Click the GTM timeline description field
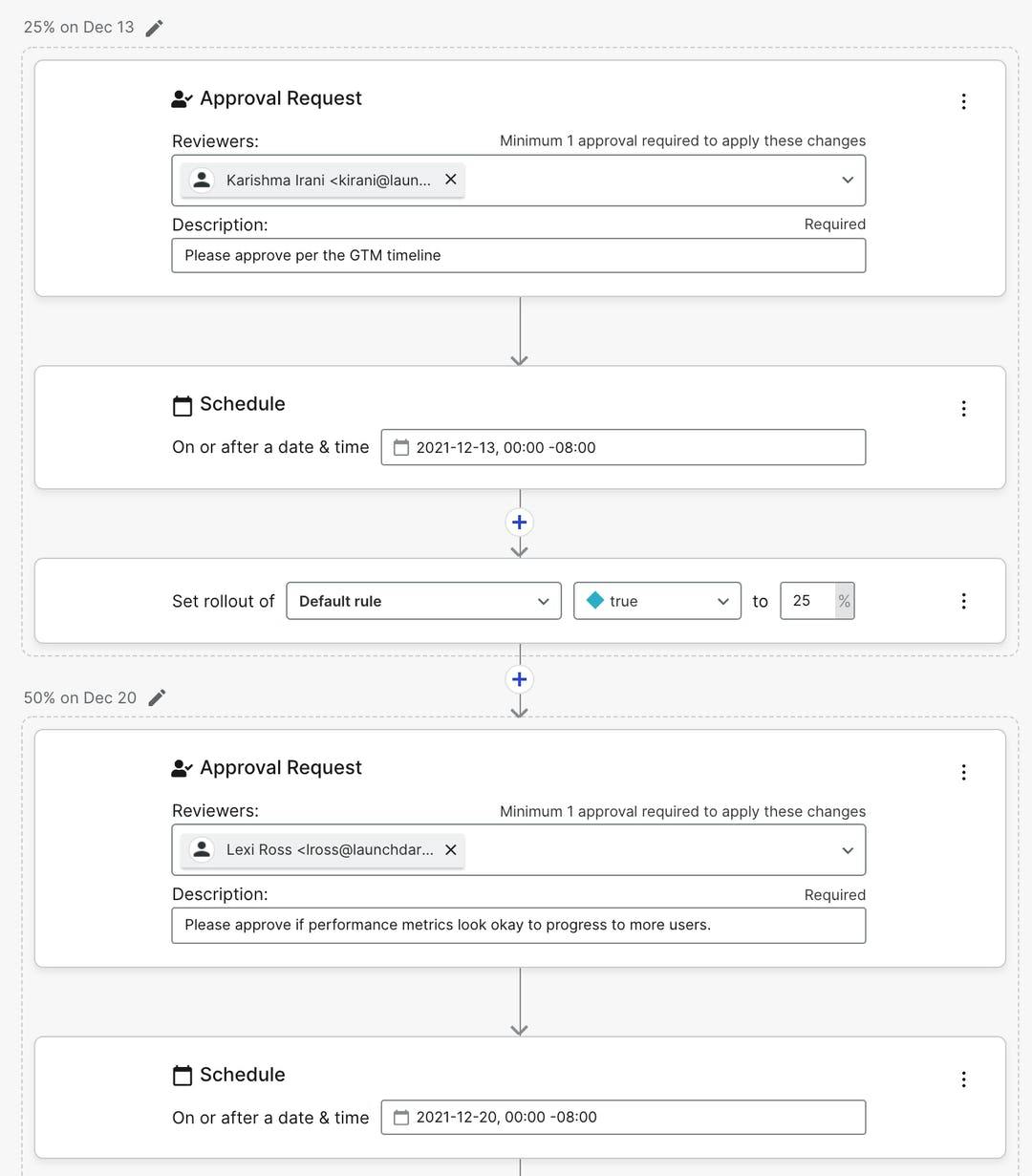 click(518, 255)
